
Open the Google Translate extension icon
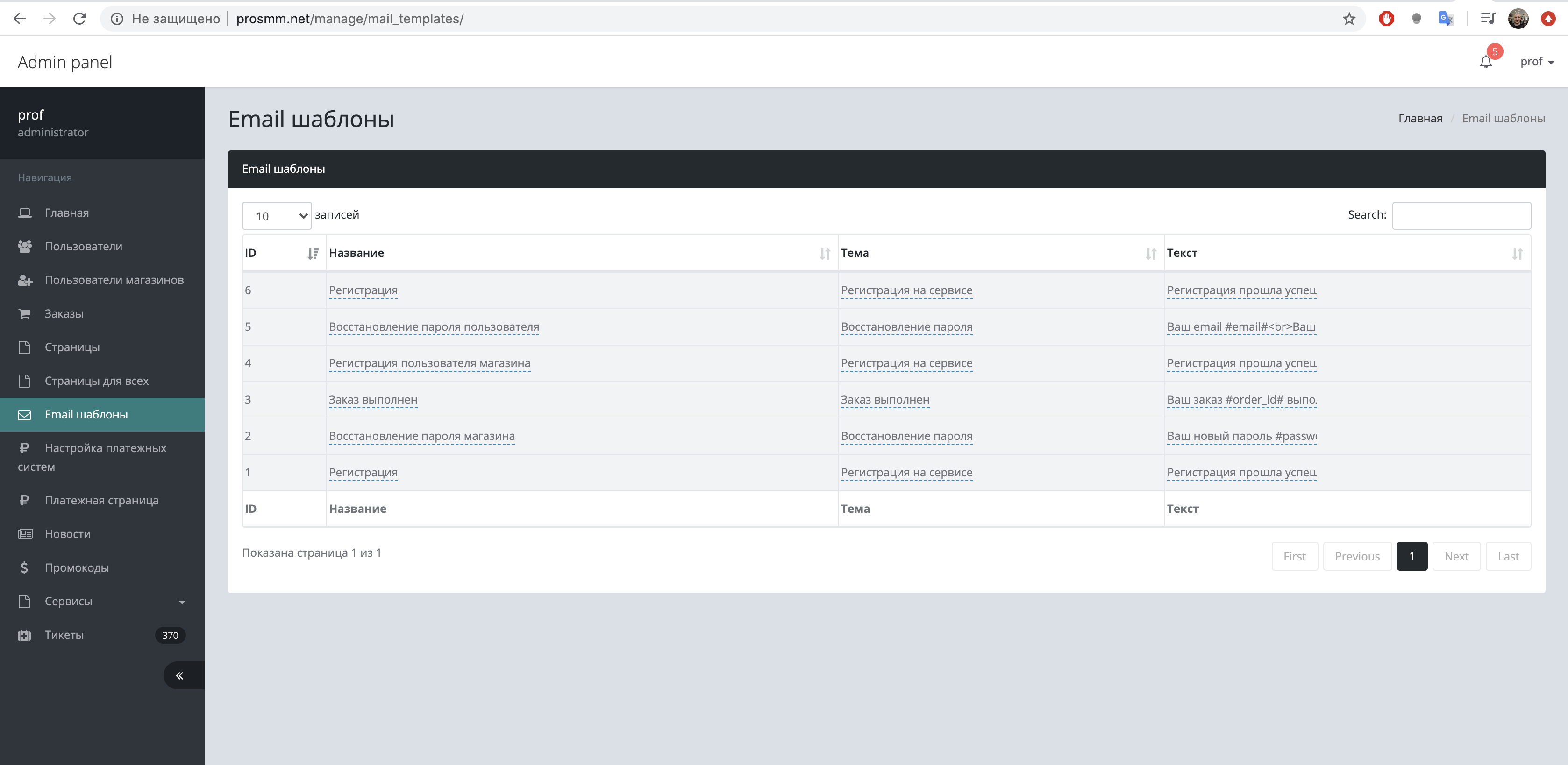1446,19
